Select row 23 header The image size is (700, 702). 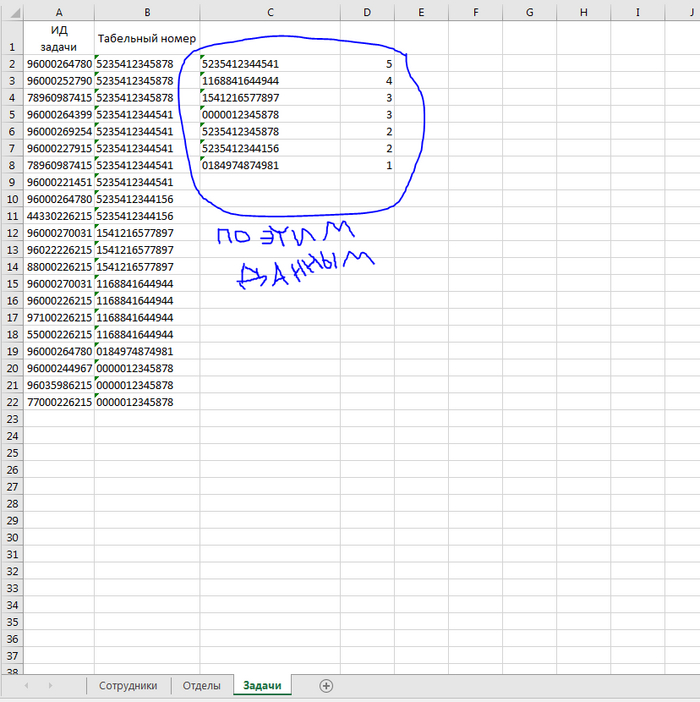tap(12, 419)
